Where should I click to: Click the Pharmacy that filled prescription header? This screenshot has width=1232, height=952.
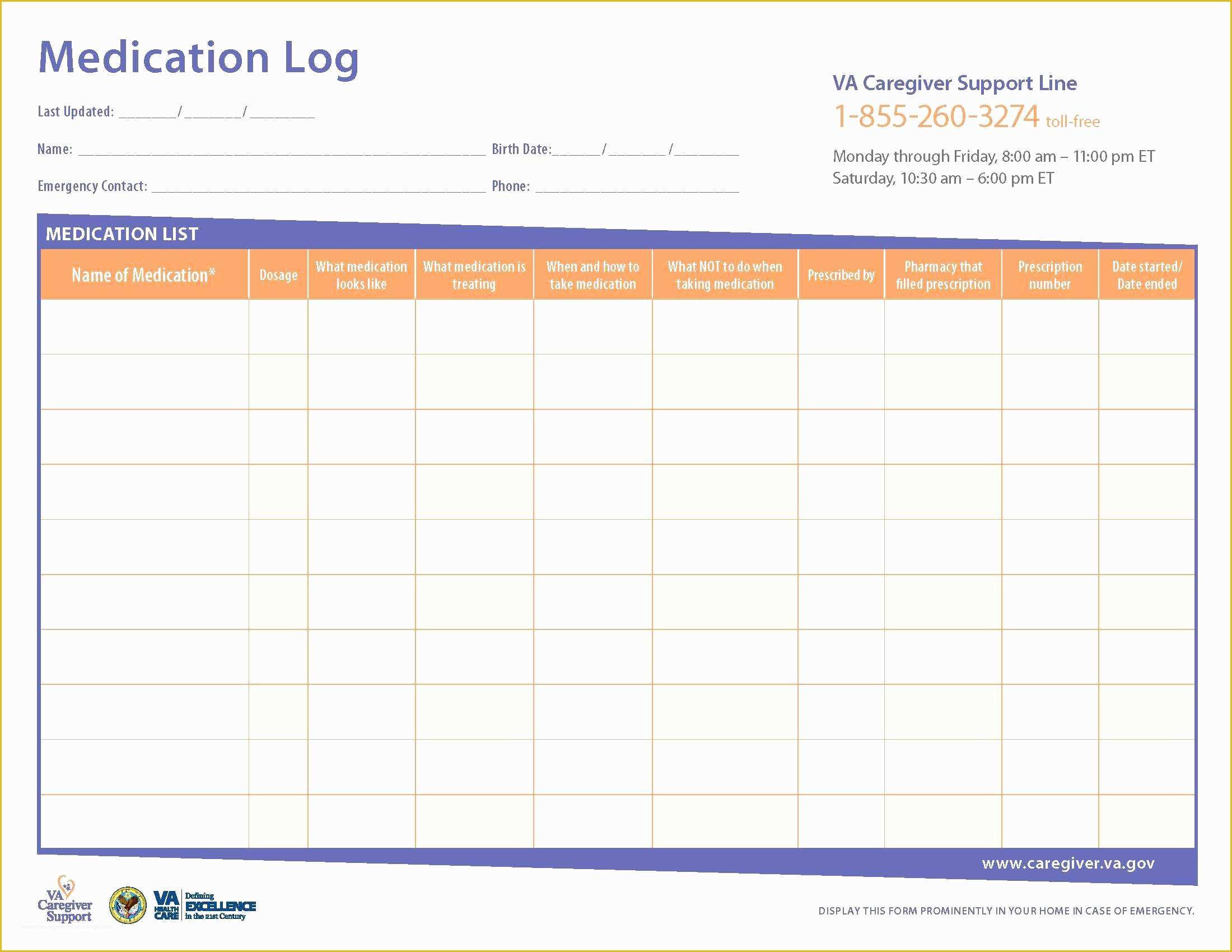click(943, 274)
